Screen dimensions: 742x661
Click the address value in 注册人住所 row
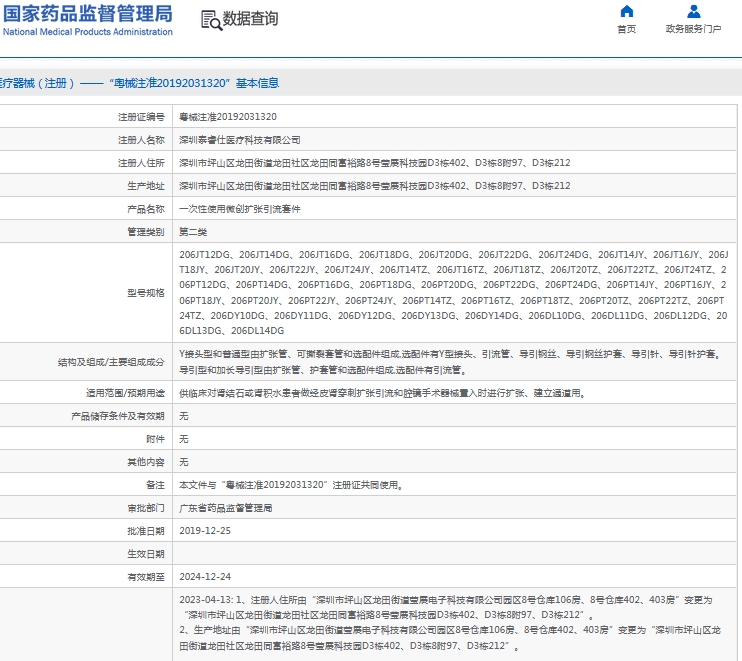375,163
